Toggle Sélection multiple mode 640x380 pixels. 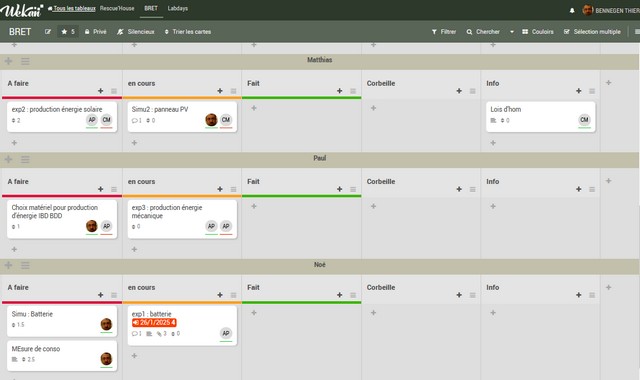[x=592, y=31]
